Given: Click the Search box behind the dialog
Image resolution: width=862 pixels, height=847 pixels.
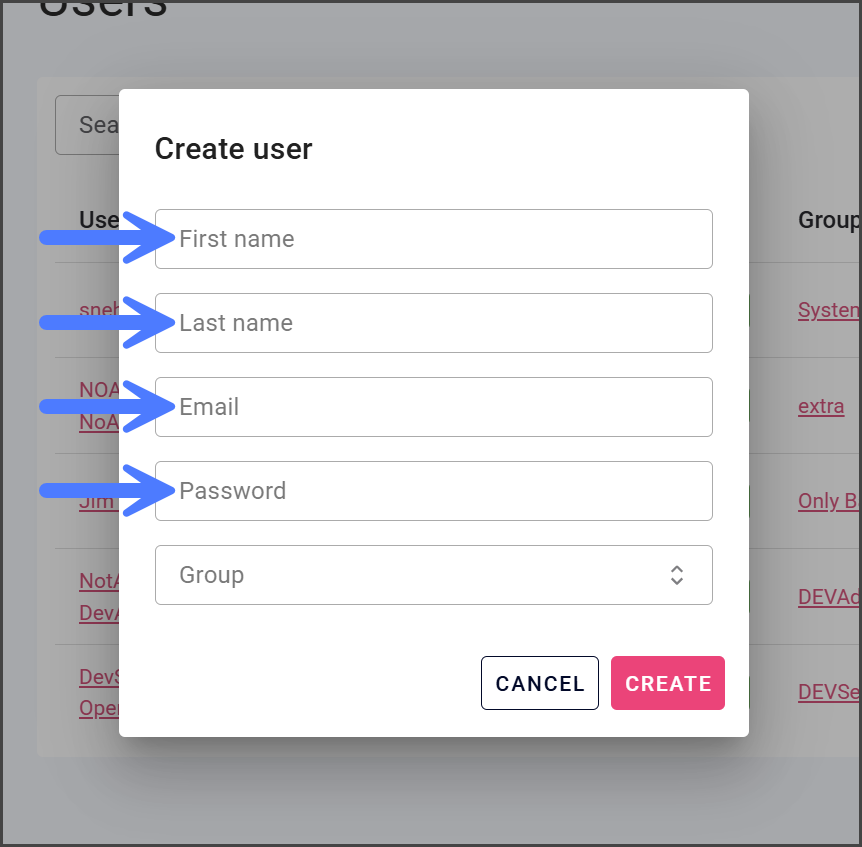Looking at the screenshot, I should [x=88, y=125].
